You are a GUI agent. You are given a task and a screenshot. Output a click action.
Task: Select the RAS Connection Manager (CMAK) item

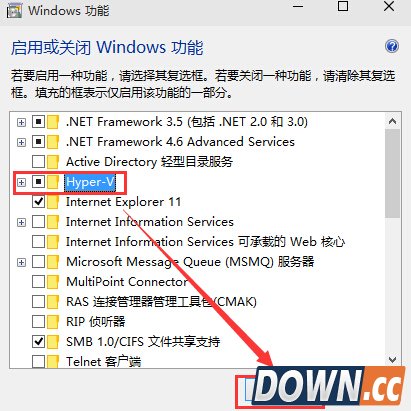coord(161,302)
